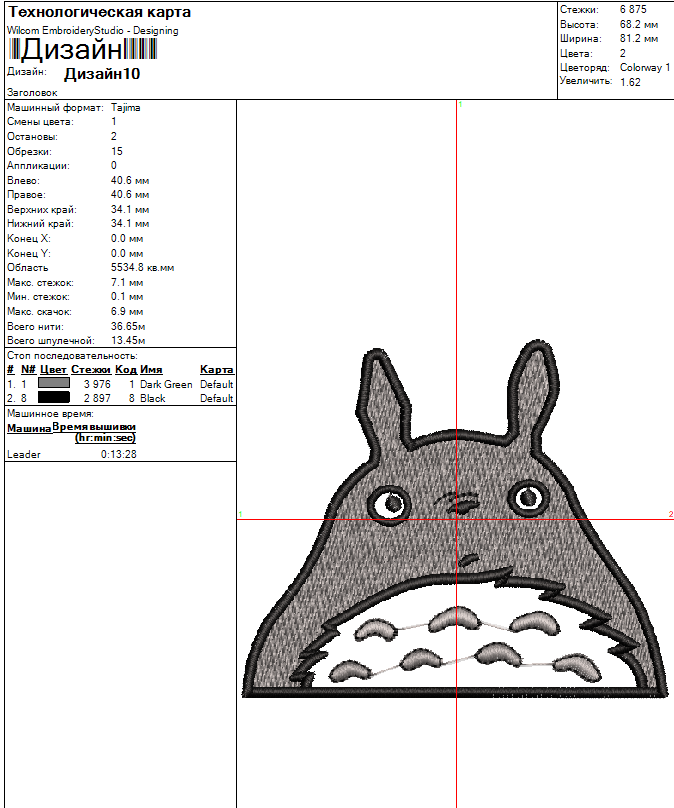
Task: Select zoom value '1.62'
Action: coord(630,82)
